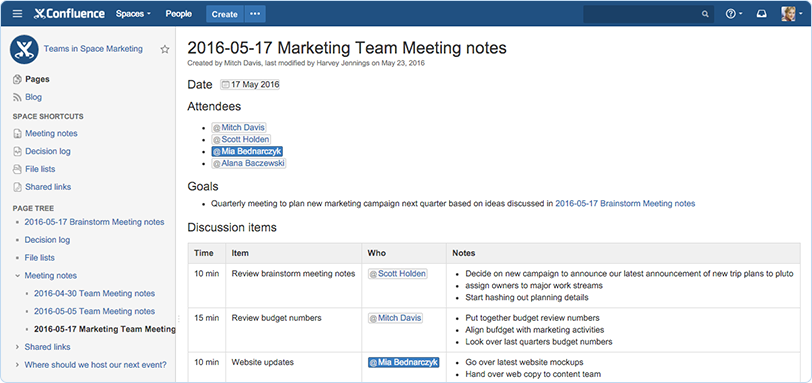This screenshot has height=383, width=812.
Task: Click Scott Holden in Attendees list
Action: tap(240, 139)
